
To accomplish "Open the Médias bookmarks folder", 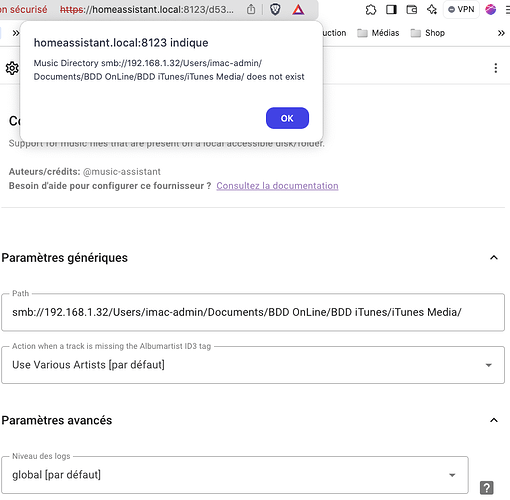I will coord(378,33).
